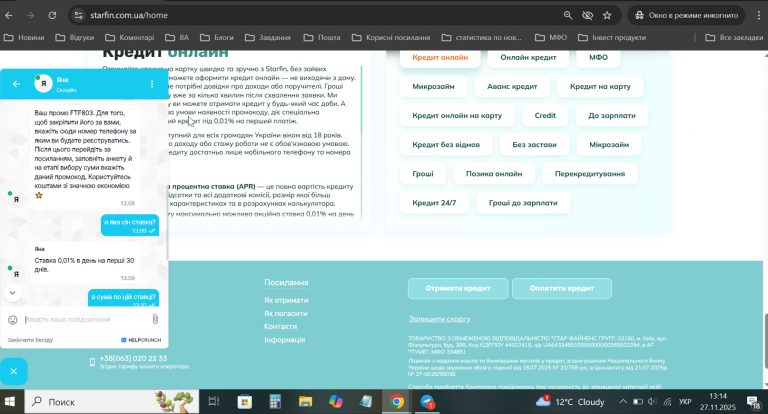Select the Кредит онлайн tag
This screenshot has height=414, width=768.
(440, 57)
